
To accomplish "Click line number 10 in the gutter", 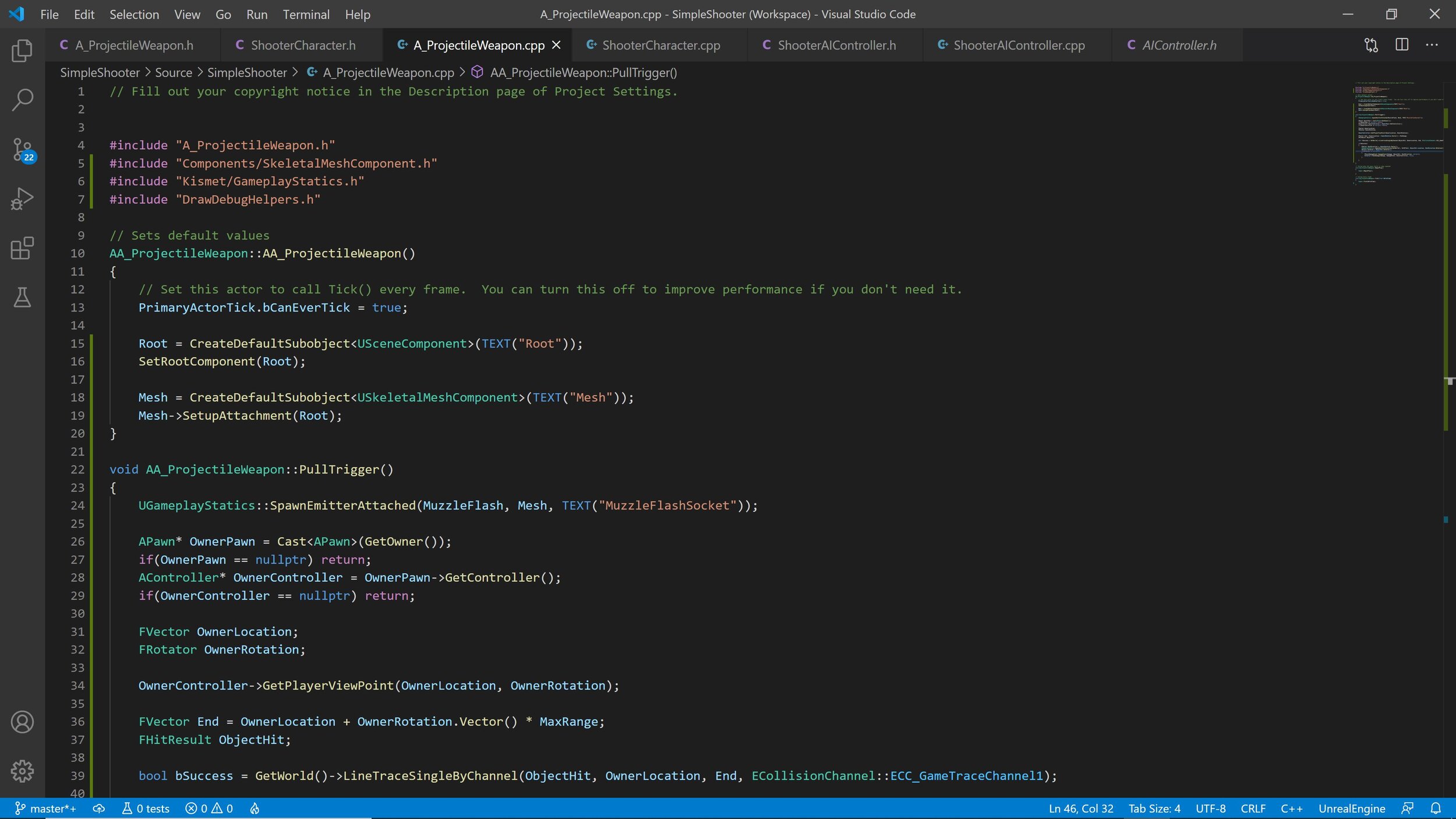I will pos(77,253).
